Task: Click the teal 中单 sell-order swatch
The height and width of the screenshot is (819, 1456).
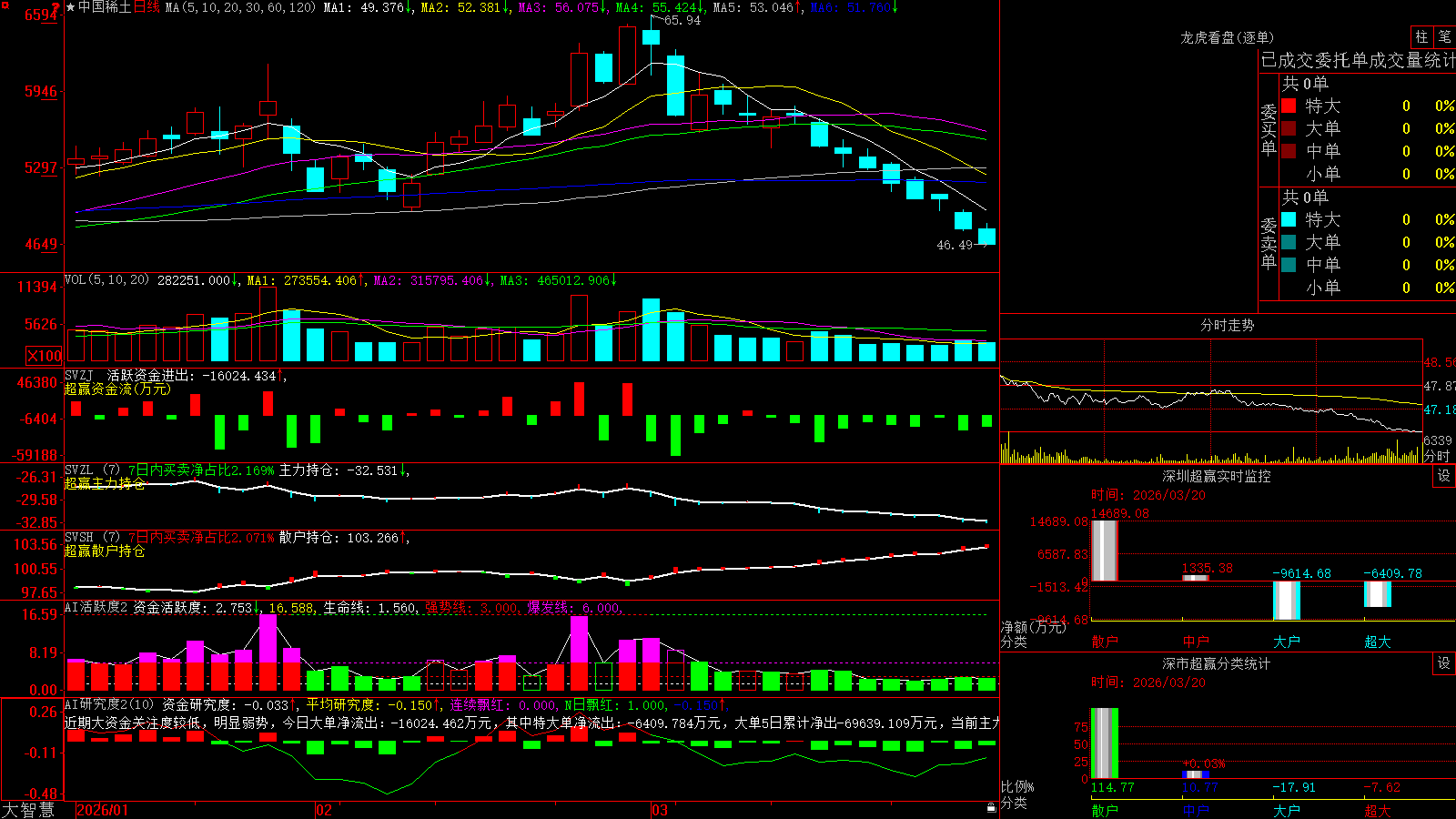Action: click(1289, 265)
